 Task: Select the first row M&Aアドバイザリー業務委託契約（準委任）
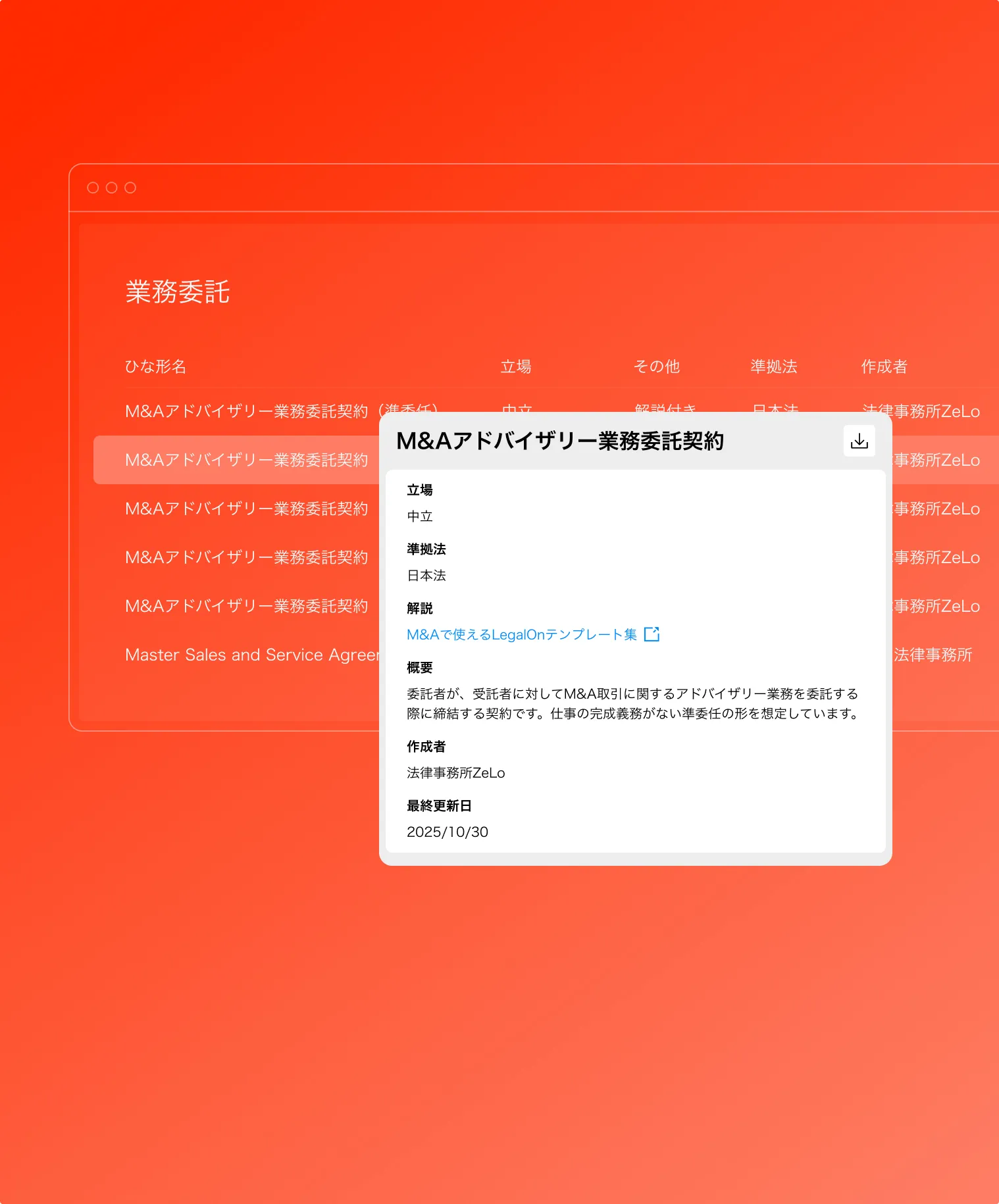(282, 411)
